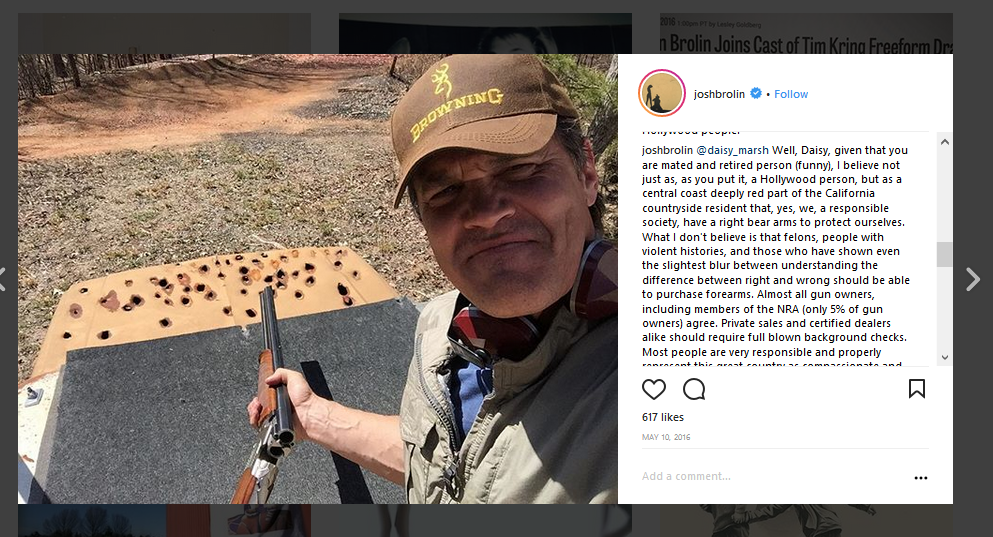This screenshot has height=537, width=993.
Task: Save post with the bookmark icon
Action: coord(916,389)
